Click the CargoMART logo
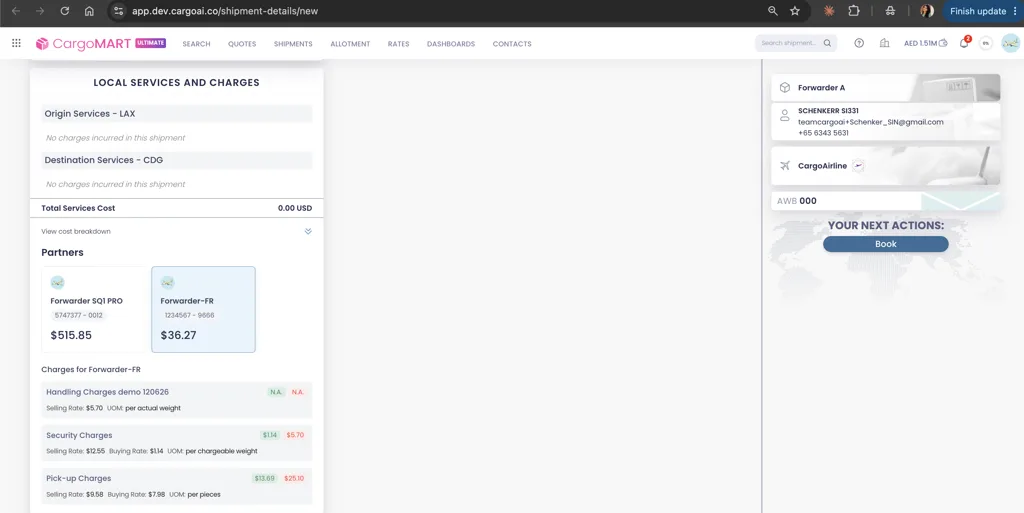 click(x=86, y=44)
